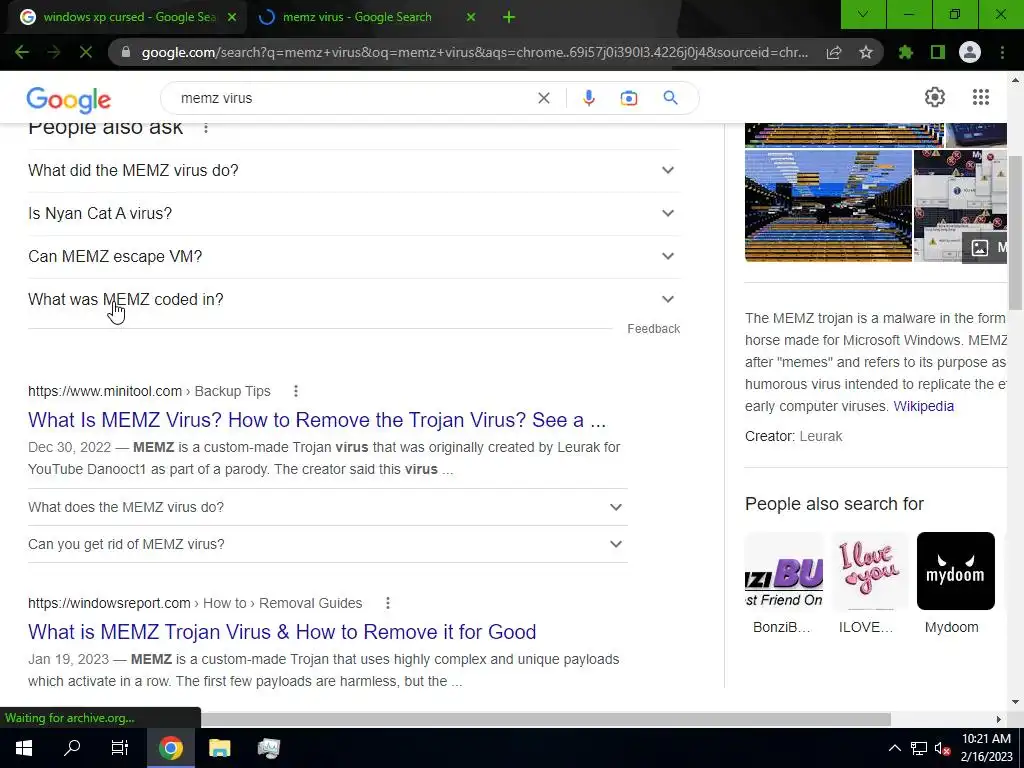Open options for the minitool.com result

[x=296, y=391]
